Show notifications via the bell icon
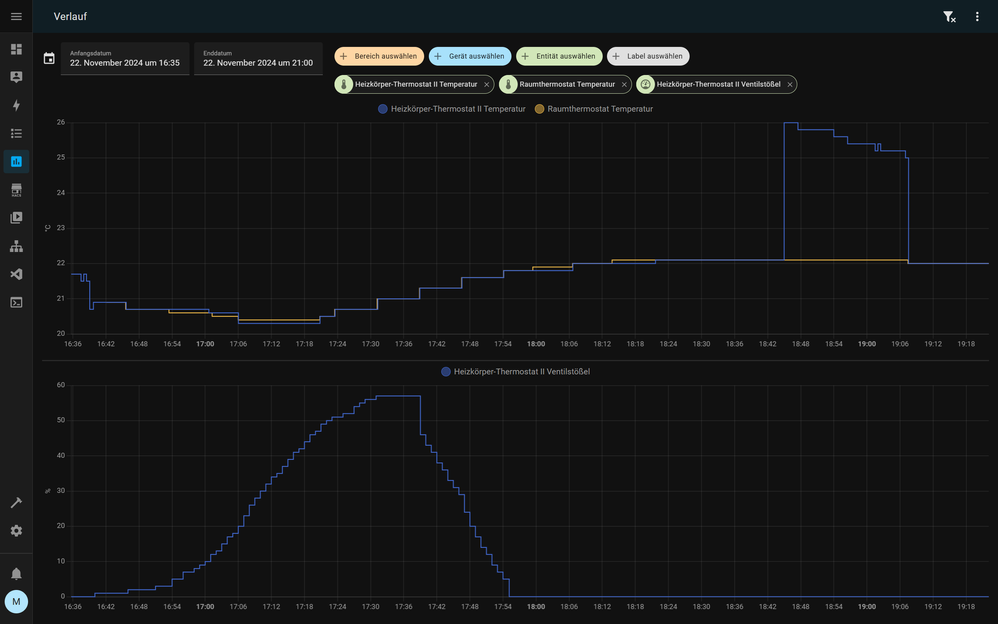Viewport: 998px width, 624px height. tap(16, 574)
